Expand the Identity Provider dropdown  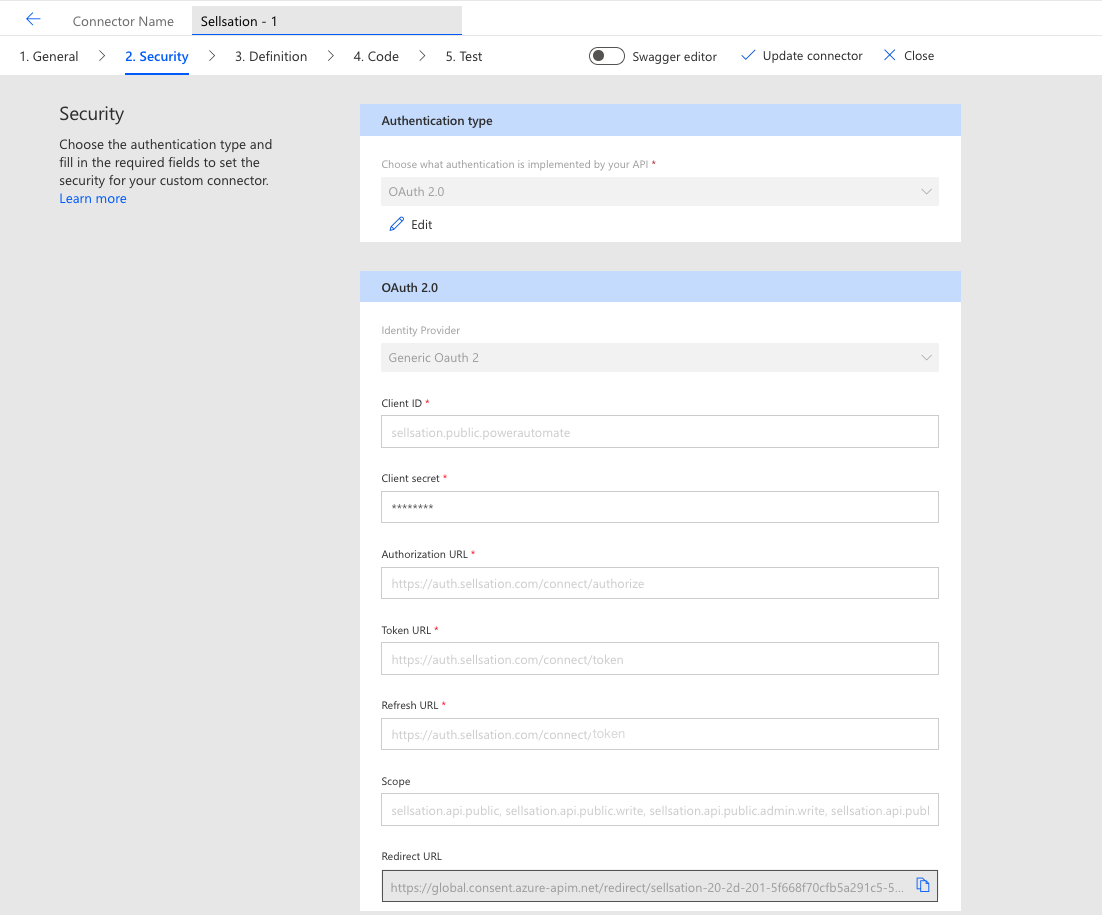click(x=659, y=358)
